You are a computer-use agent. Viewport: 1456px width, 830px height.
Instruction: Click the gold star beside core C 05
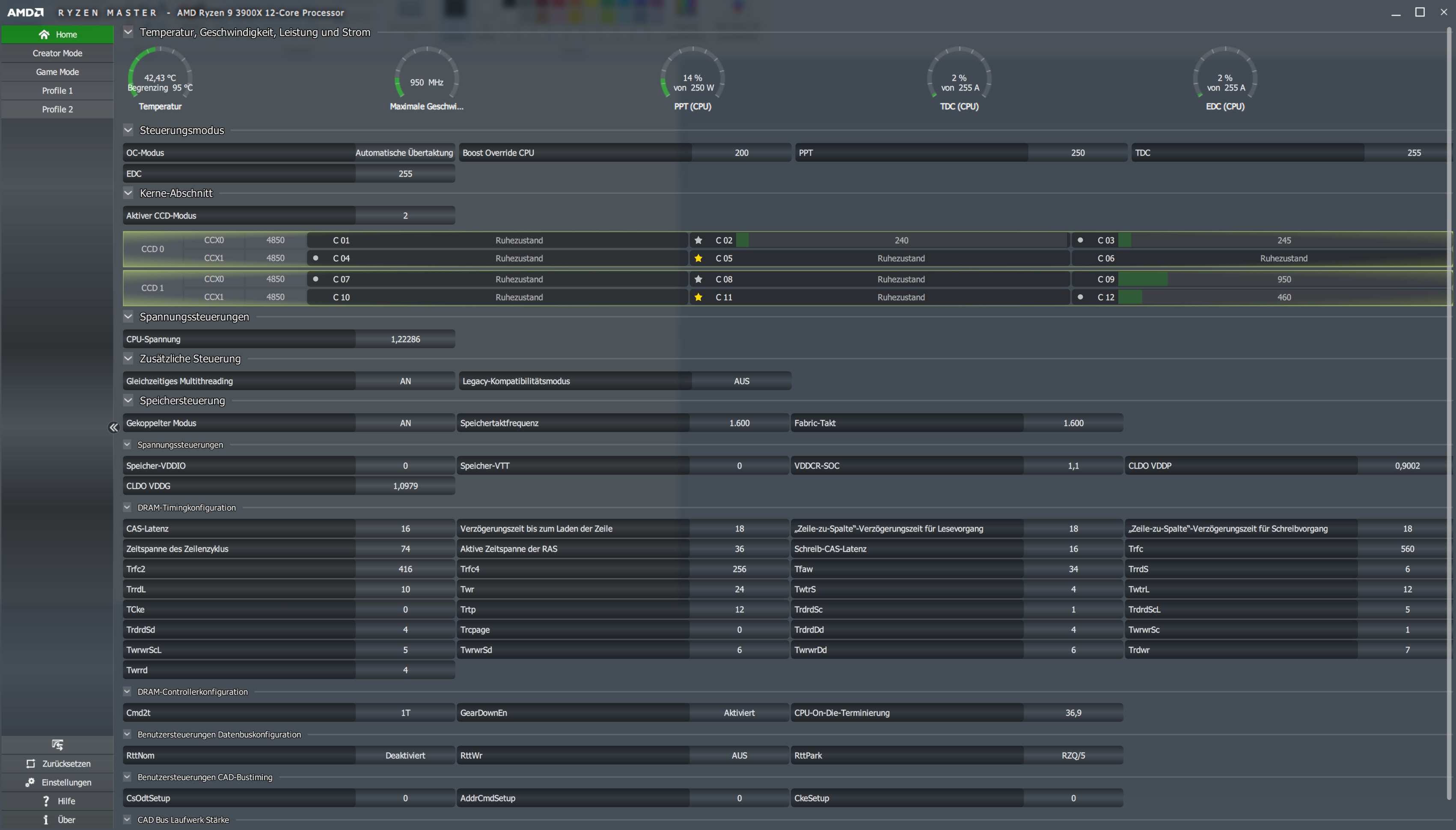coord(698,258)
